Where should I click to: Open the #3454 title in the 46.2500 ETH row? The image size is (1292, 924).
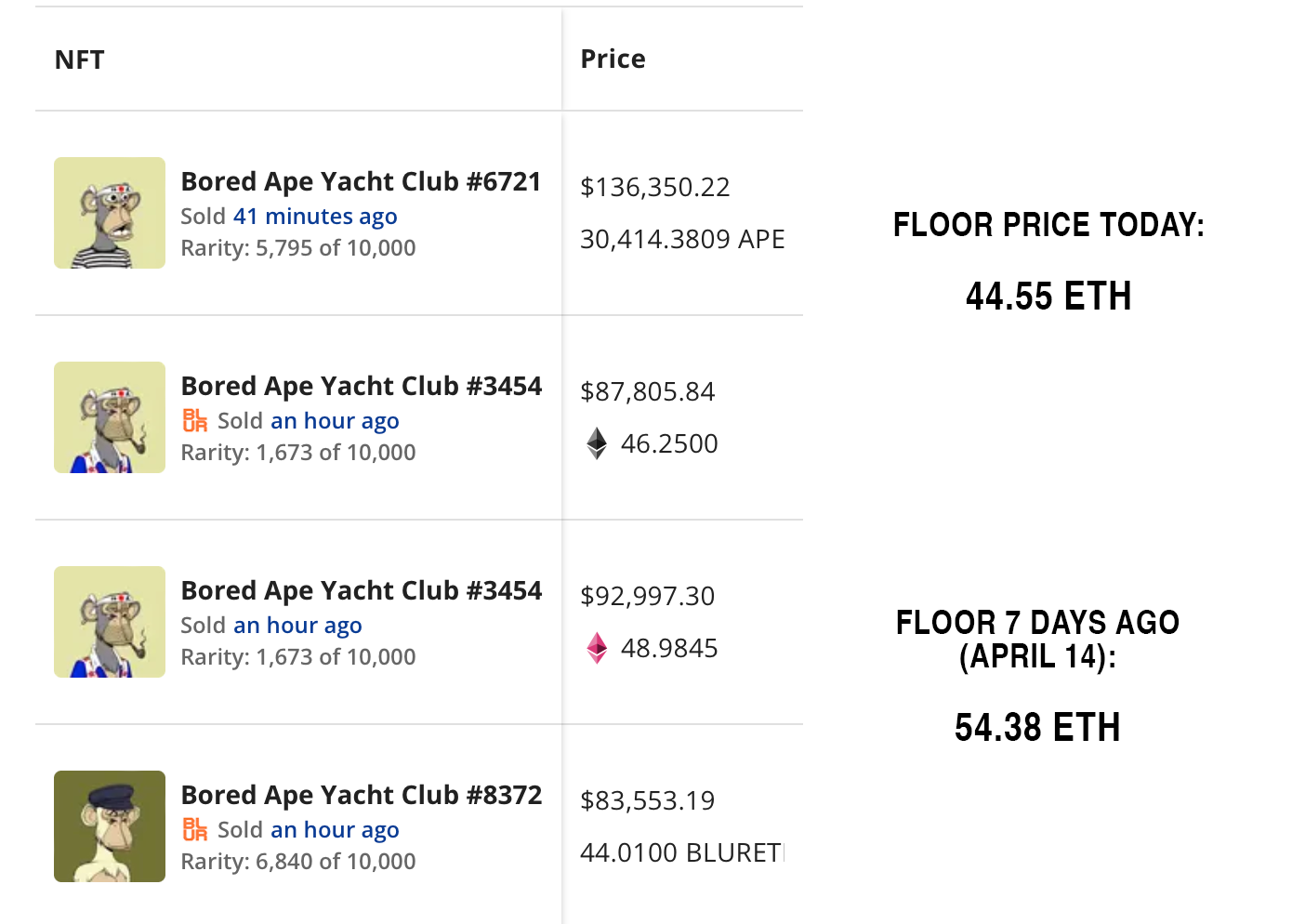click(x=361, y=386)
